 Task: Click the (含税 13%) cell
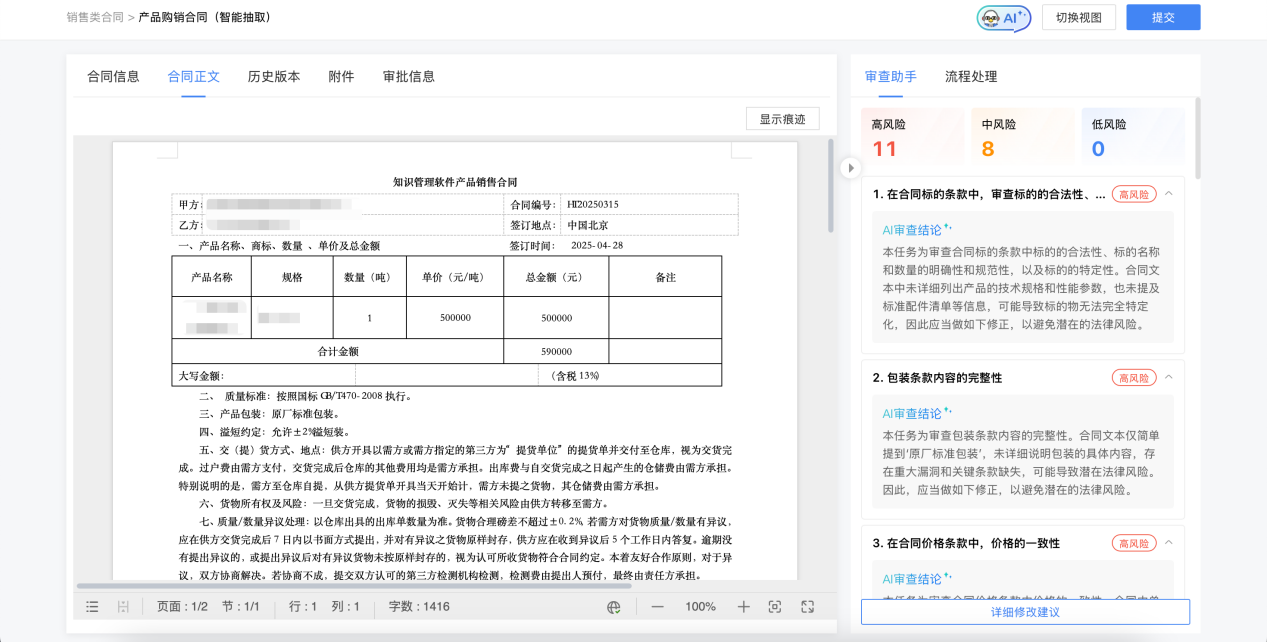pyautogui.click(x=575, y=375)
